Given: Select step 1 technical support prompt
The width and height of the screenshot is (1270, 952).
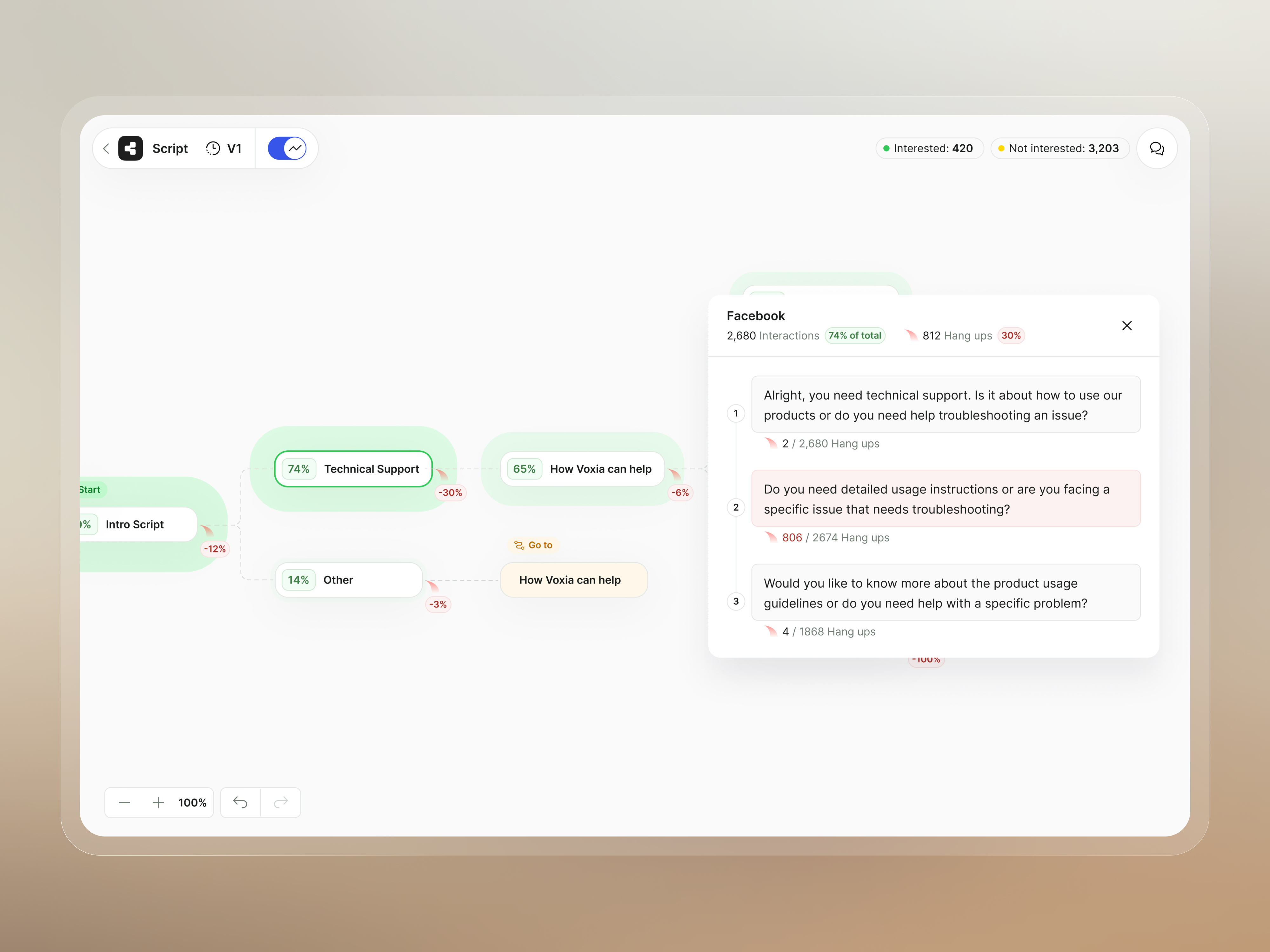Looking at the screenshot, I should click(x=946, y=405).
